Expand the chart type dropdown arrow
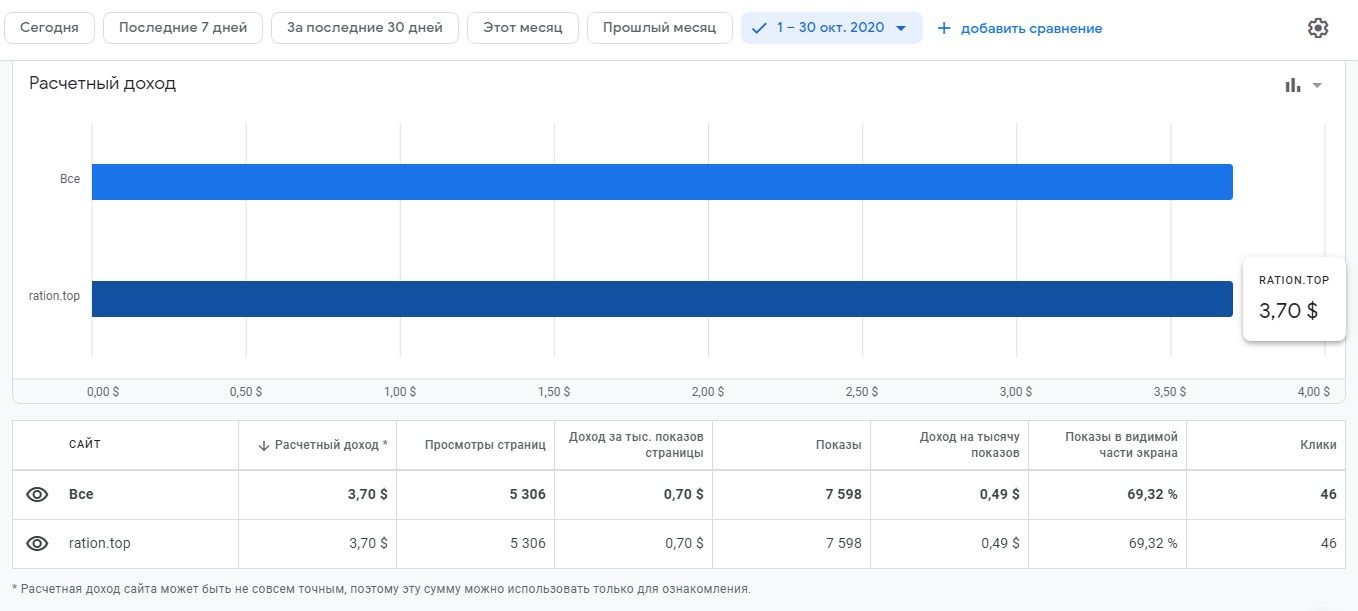 point(1317,85)
